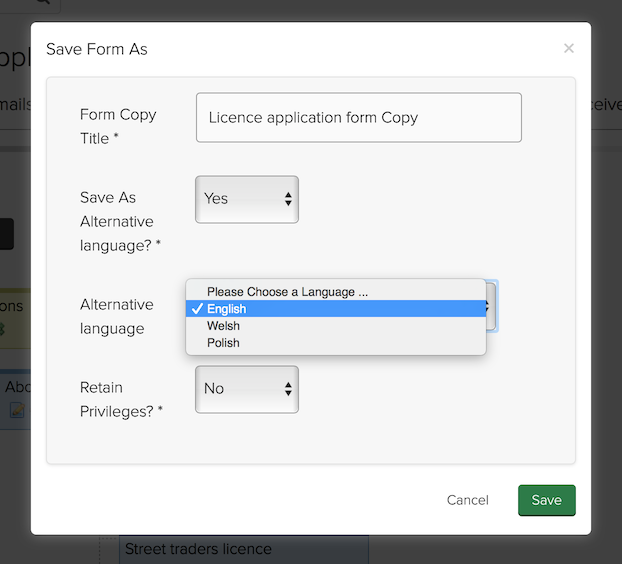
Task: Open the Save As Alternative language dropdown
Action: 247,199
